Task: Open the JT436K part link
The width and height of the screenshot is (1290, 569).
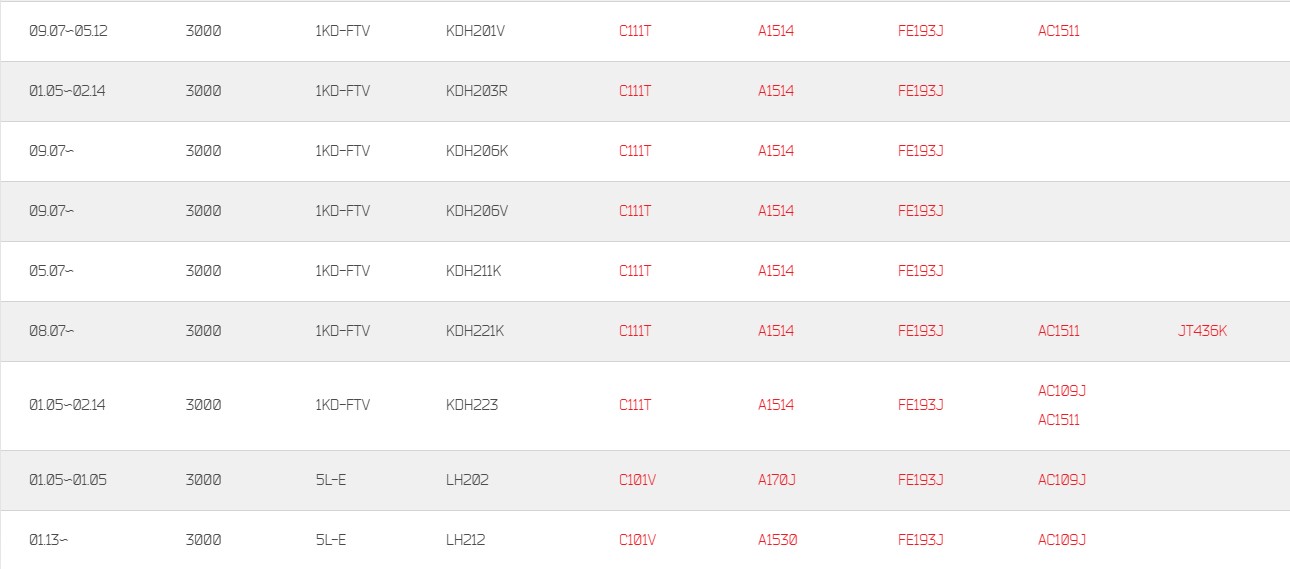Action: [1202, 331]
